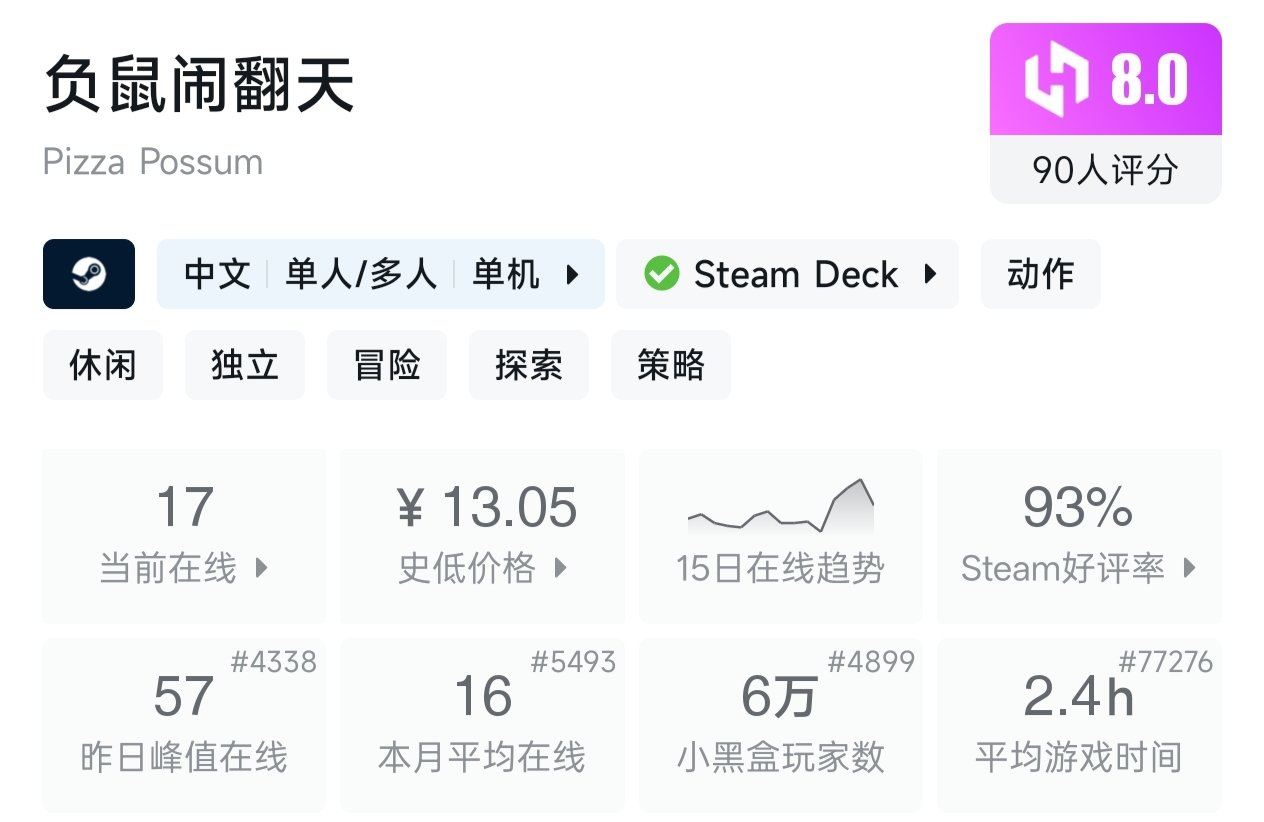Open the 小黑盒玩家数 6万 stat card
The image size is (1264, 822).
(x=780, y=724)
